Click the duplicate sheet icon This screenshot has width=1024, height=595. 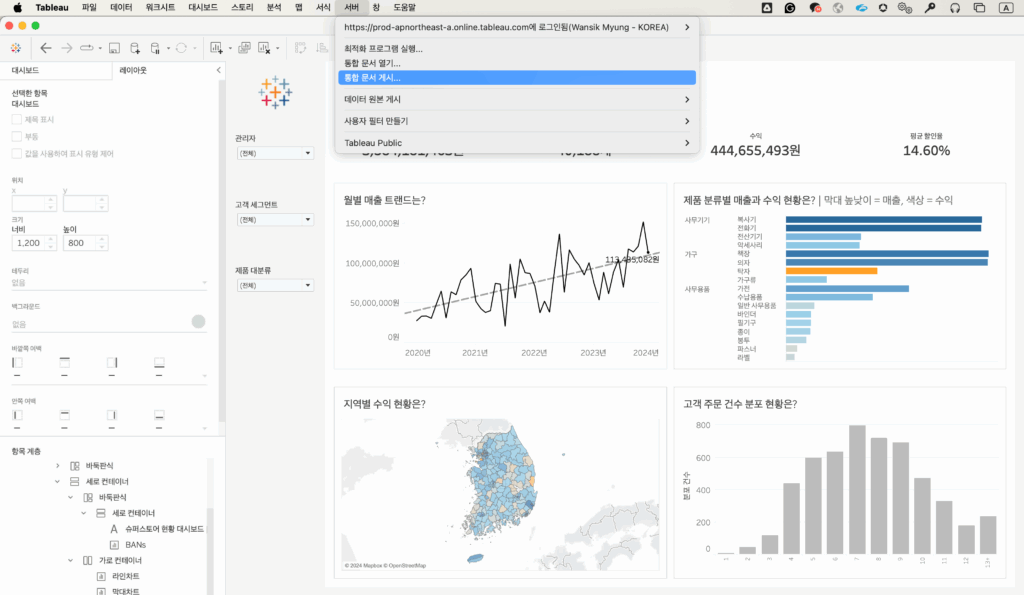tap(244, 48)
